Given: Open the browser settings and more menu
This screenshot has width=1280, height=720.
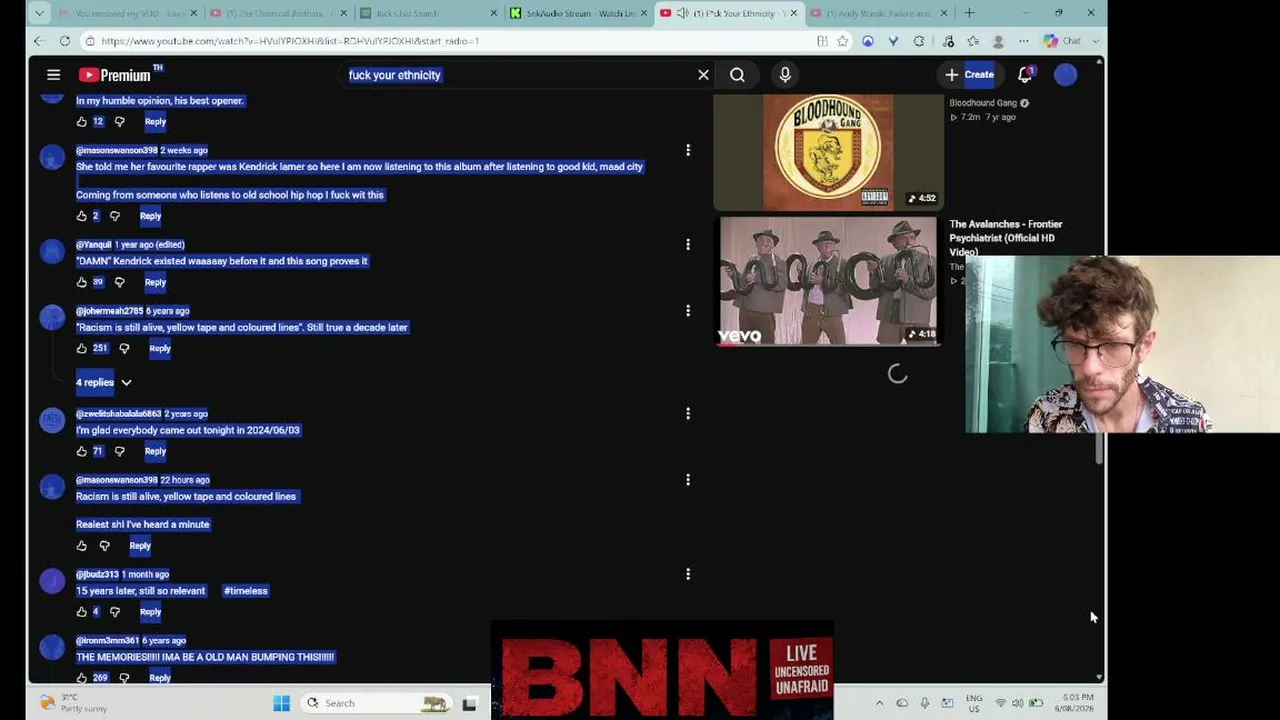Looking at the screenshot, I should (1023, 41).
